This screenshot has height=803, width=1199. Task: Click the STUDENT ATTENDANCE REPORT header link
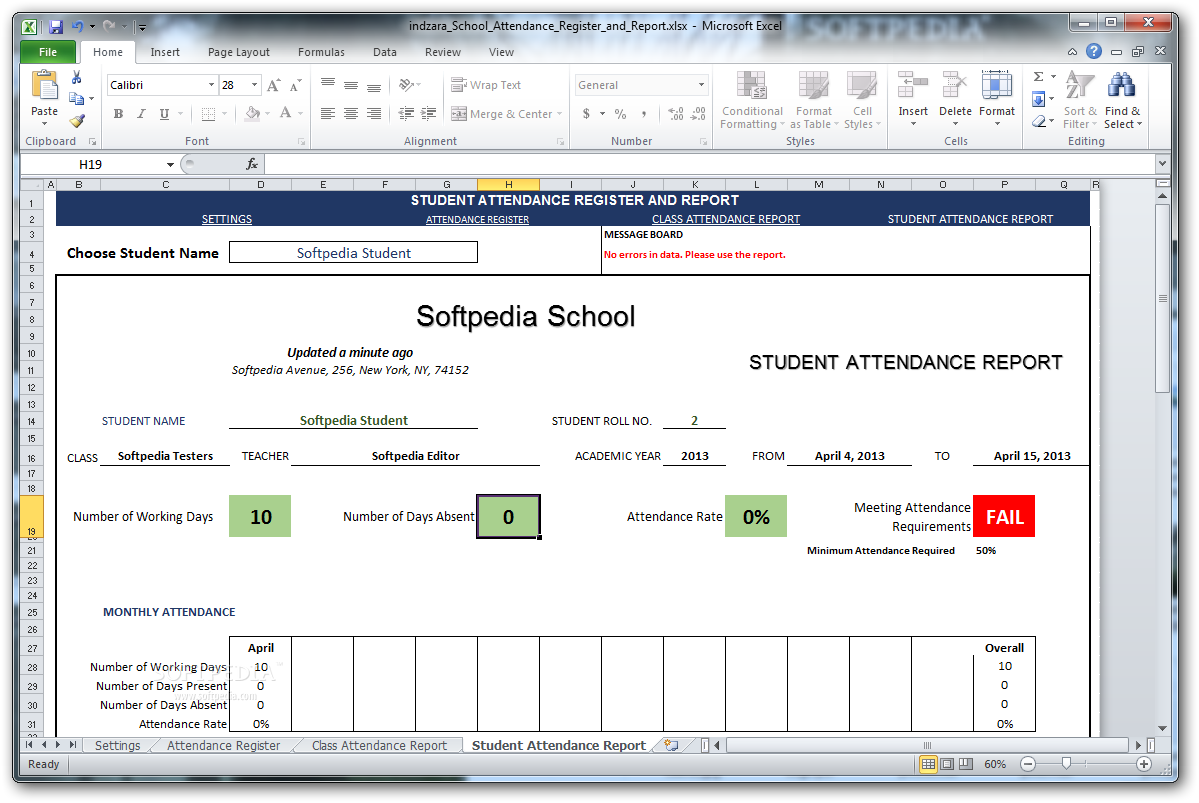tap(970, 219)
